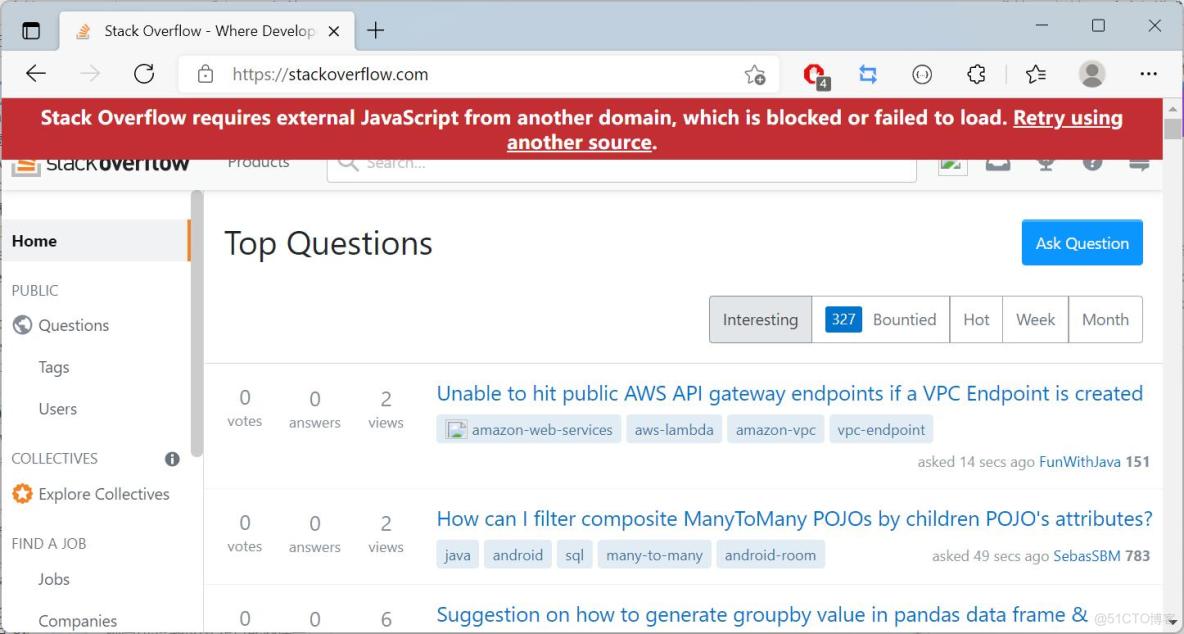Viewport: 1184px width, 634px height.
Task: Switch to the Bountied questions tab
Action: click(x=880, y=320)
